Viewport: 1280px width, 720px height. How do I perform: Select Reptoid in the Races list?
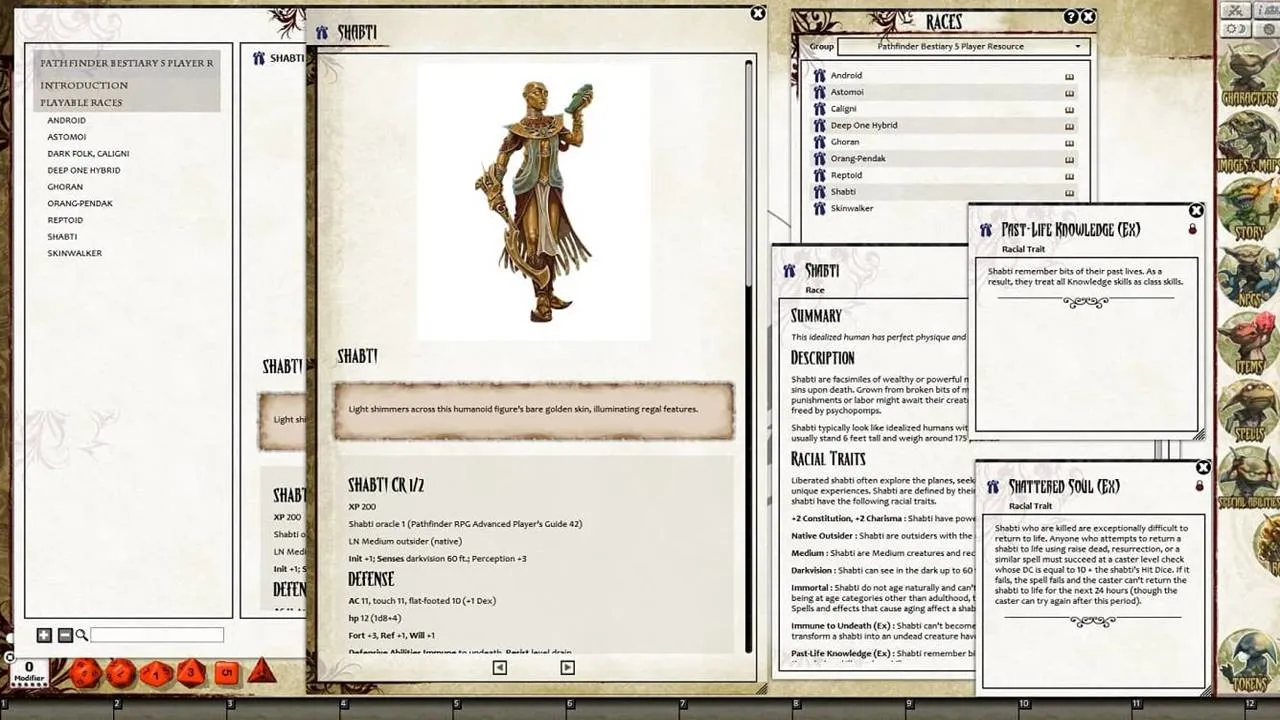coord(845,175)
